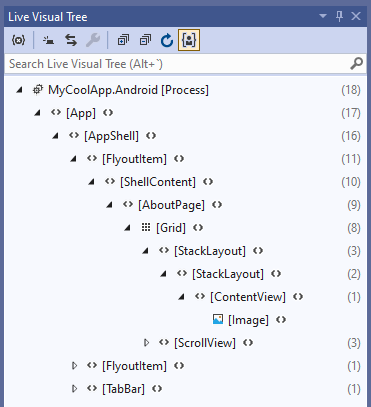This screenshot has width=371, height=407.
Task: Click the element icon before [App]
Action: tap(56, 113)
